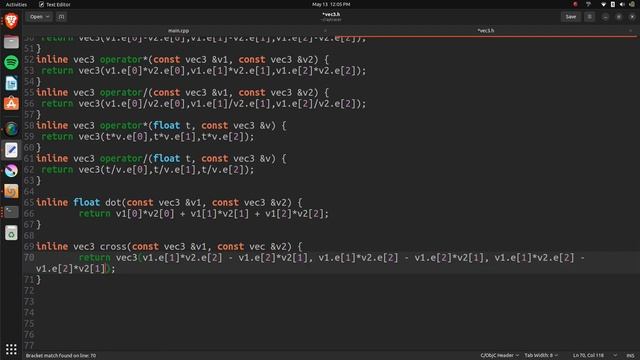Toggle INS insert mode in status bar
The image size is (640, 360).
pos(630,355)
